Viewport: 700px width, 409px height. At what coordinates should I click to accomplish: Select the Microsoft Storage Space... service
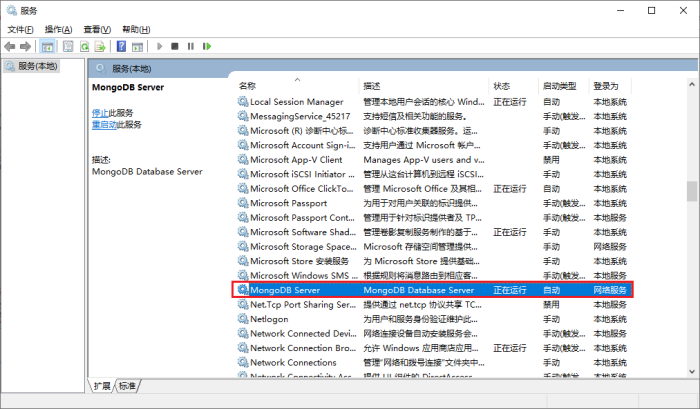(x=303, y=246)
